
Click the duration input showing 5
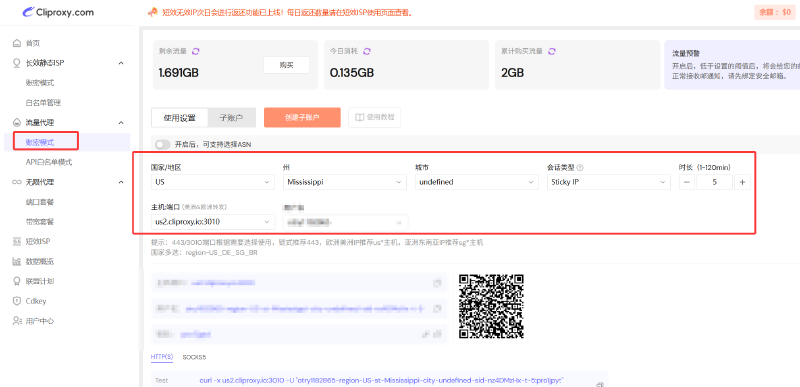pos(714,182)
